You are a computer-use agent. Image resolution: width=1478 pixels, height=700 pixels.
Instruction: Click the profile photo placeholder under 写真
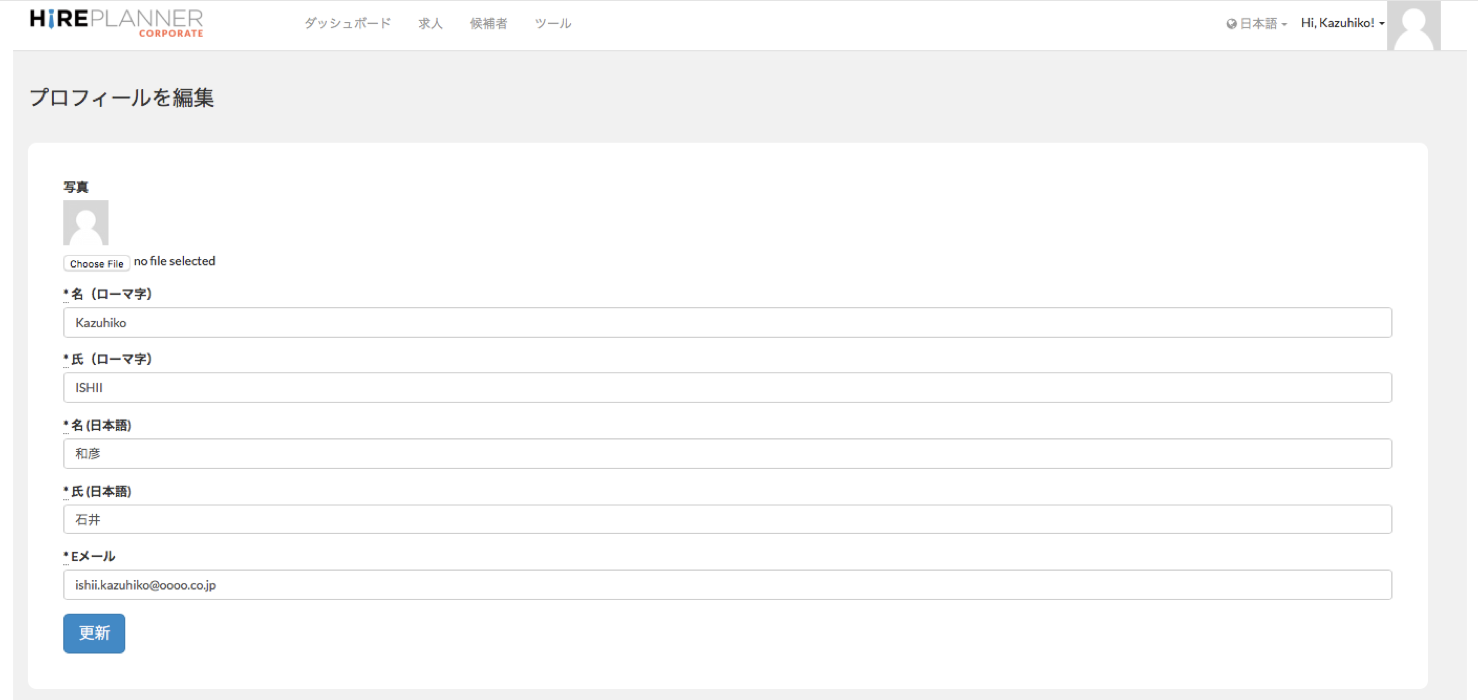[x=86, y=223]
